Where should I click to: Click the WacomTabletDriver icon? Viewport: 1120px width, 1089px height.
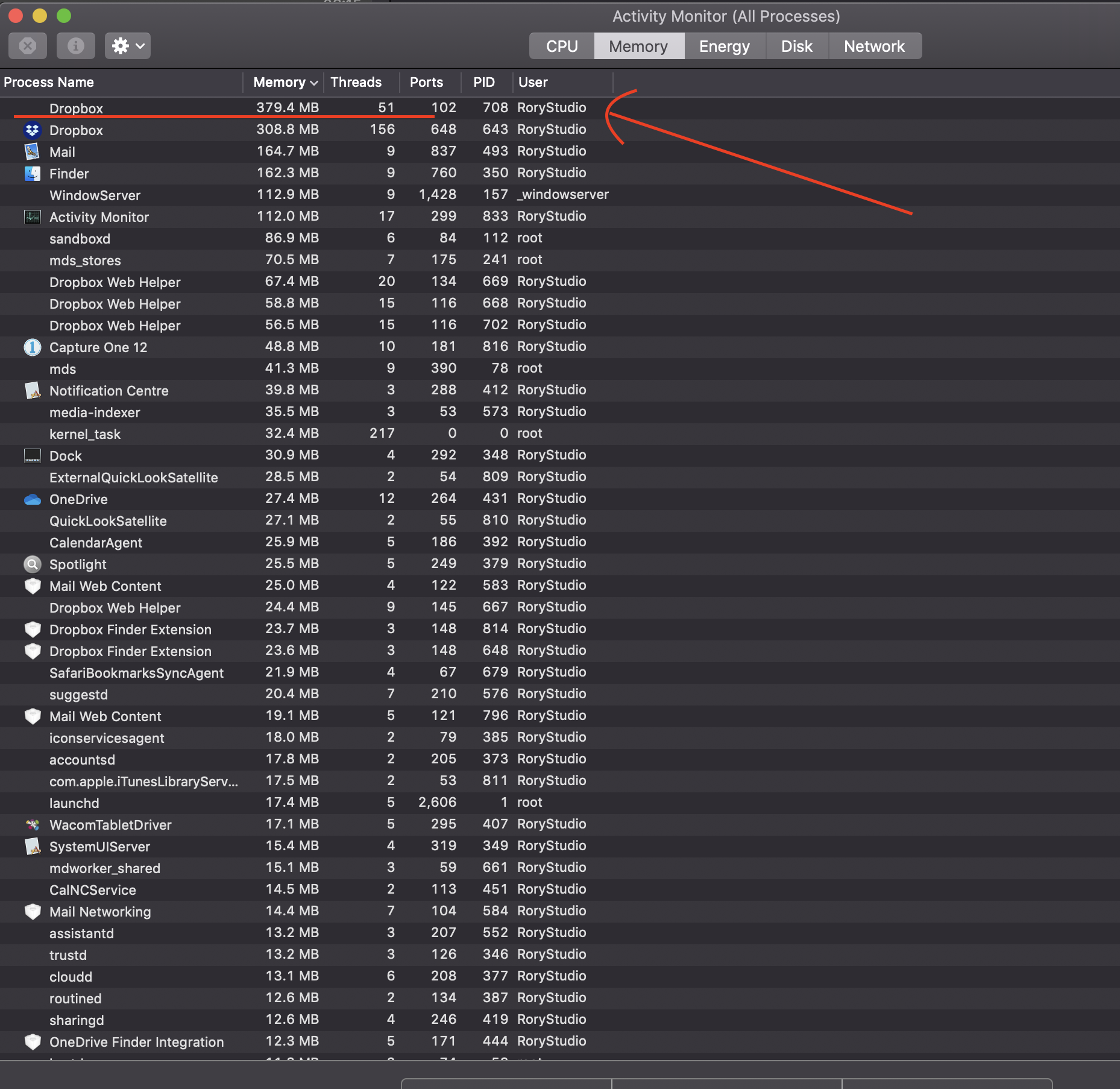pos(32,824)
